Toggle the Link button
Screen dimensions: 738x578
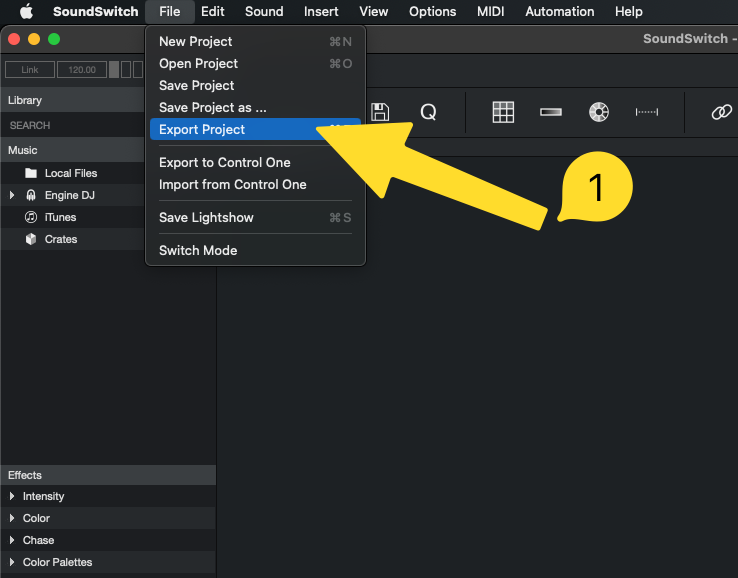(x=30, y=70)
